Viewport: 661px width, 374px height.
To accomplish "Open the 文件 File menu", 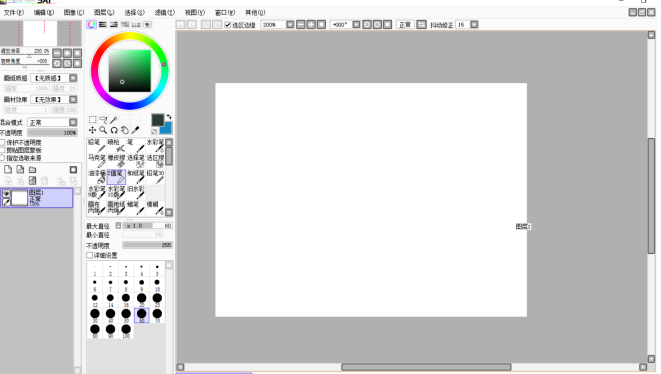I will 13,13.
